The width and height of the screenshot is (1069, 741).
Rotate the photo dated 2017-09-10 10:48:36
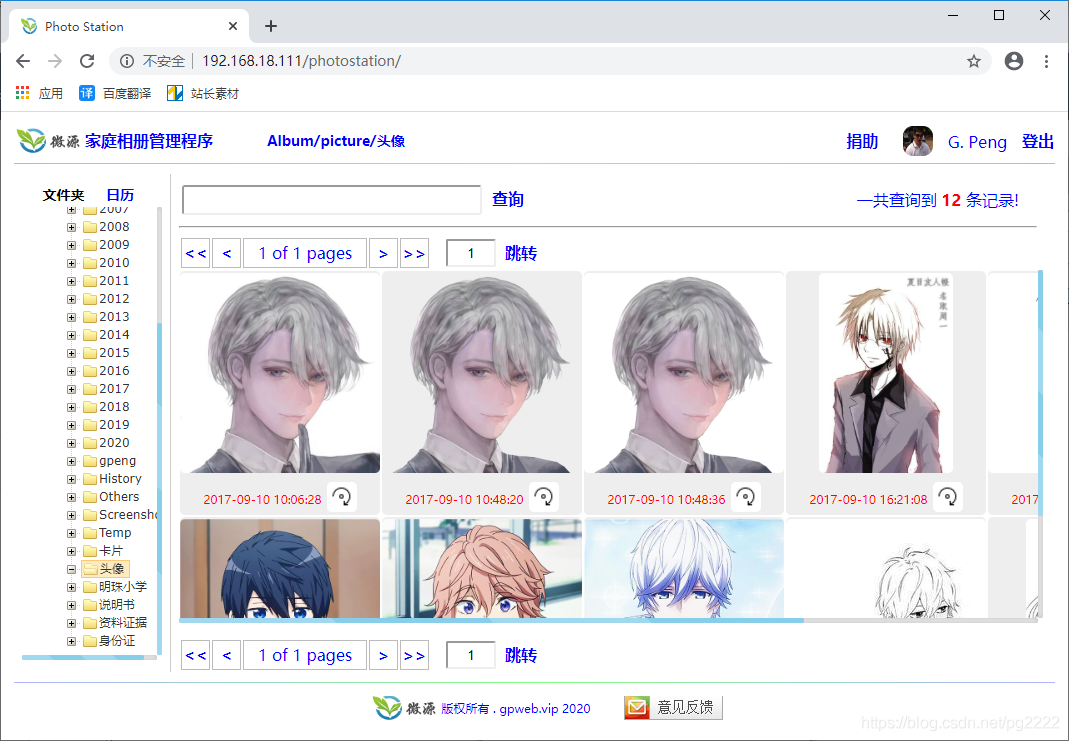coord(745,497)
